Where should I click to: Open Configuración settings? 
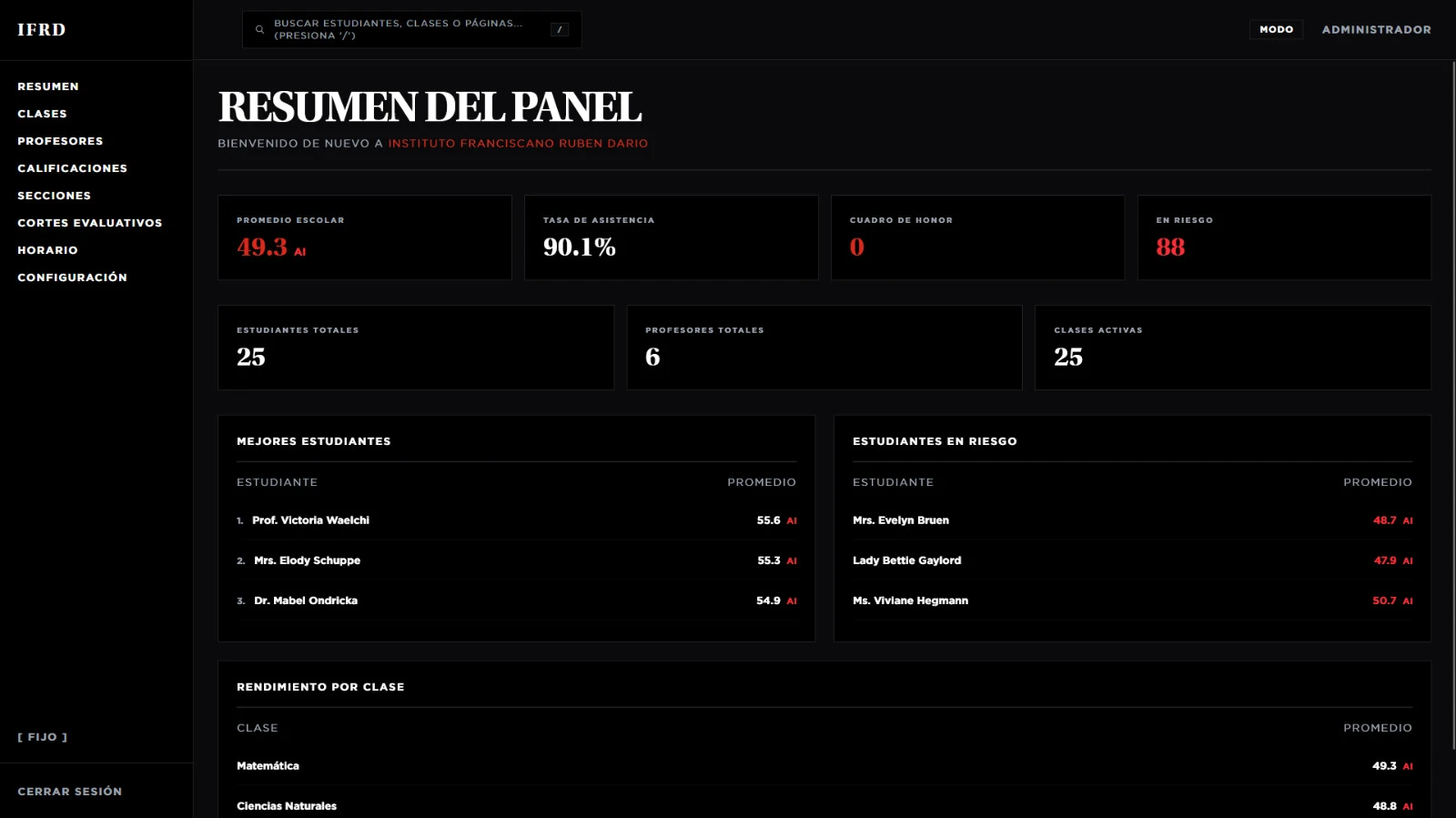(72, 278)
